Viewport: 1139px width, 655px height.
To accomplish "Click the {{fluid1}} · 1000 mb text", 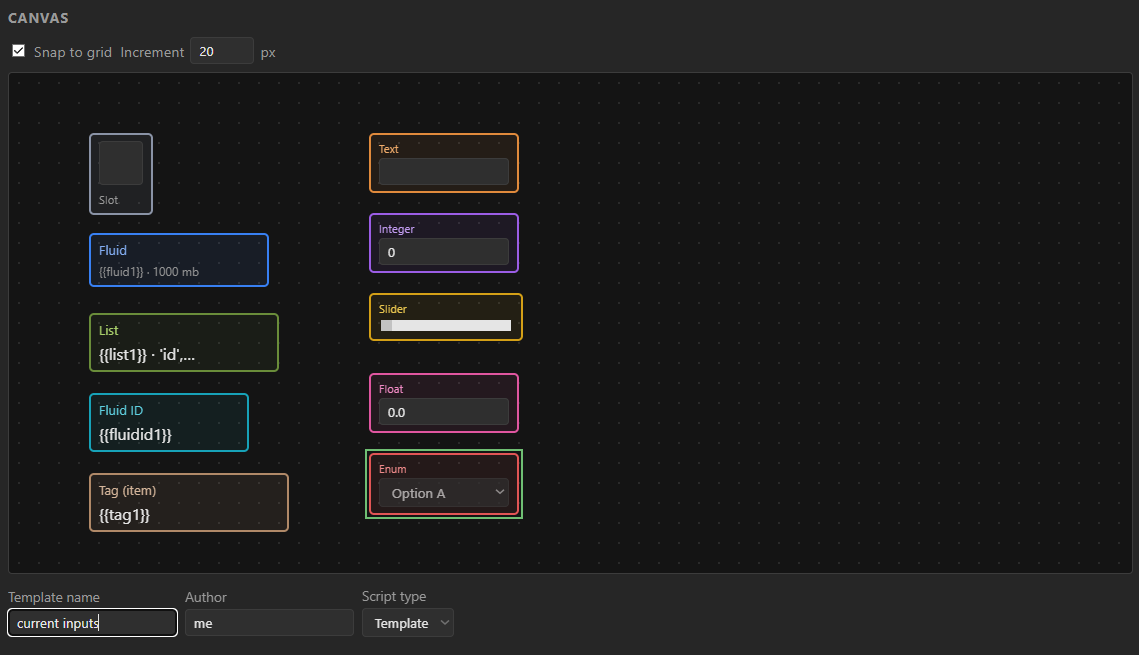I will 149,272.
